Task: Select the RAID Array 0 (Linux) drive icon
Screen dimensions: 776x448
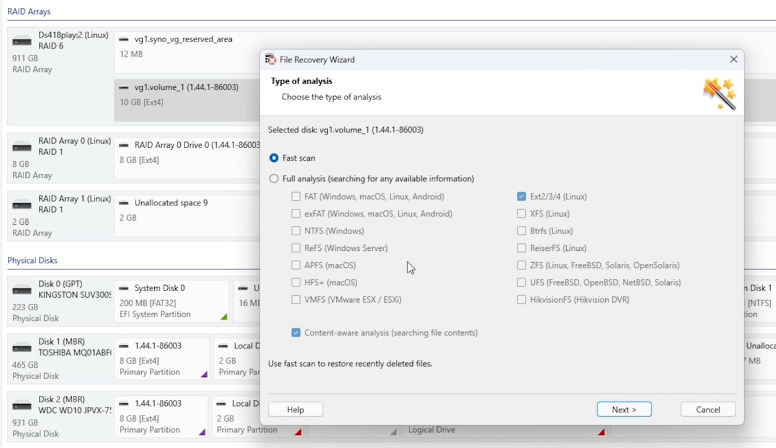Action: (x=22, y=147)
